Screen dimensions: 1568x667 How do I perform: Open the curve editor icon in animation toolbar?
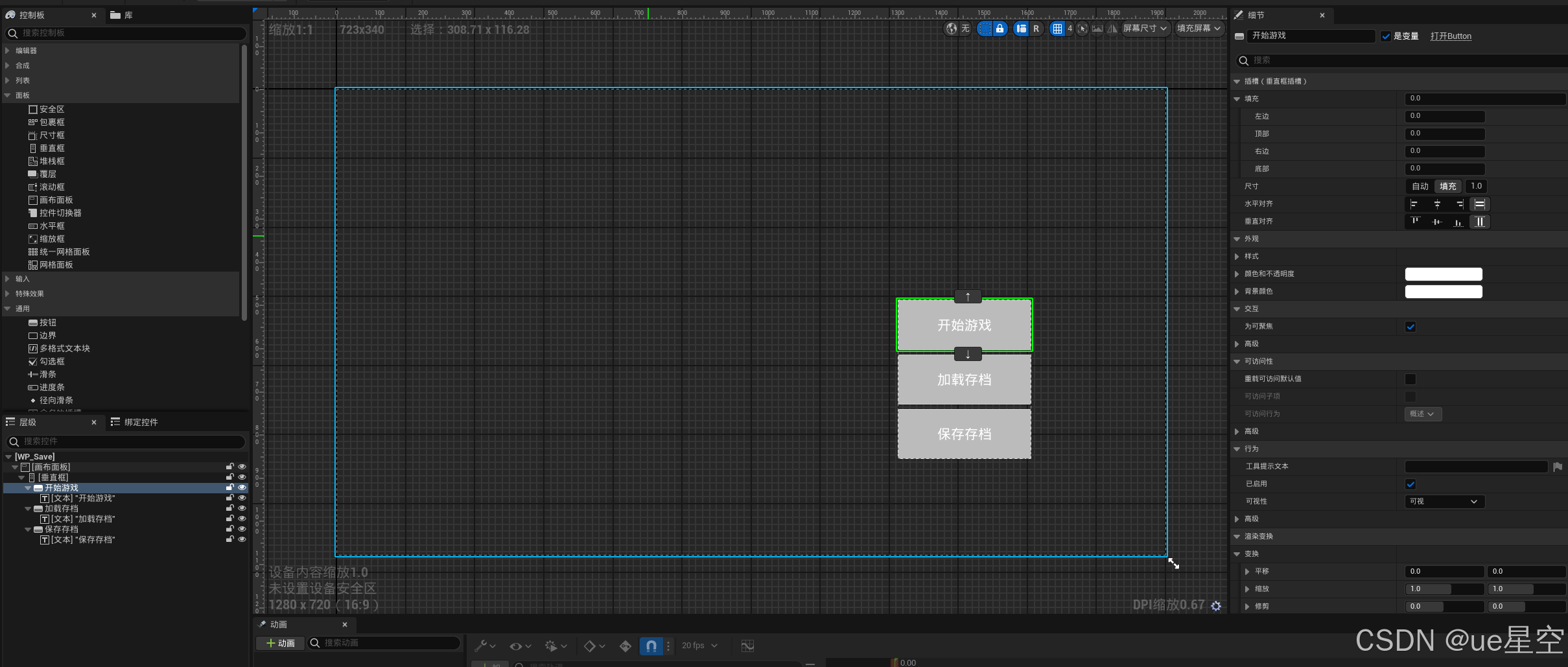(747, 646)
